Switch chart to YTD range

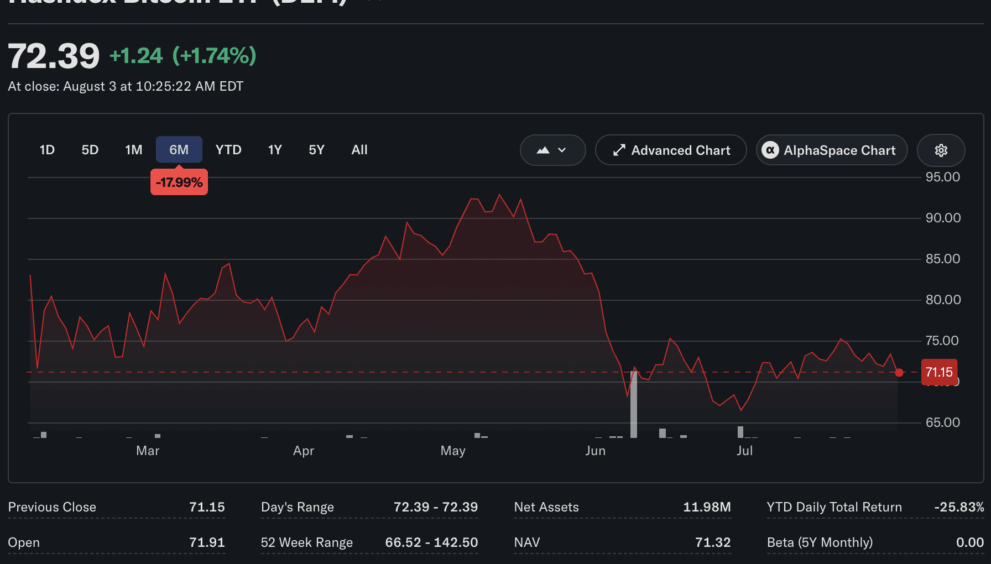click(x=228, y=150)
